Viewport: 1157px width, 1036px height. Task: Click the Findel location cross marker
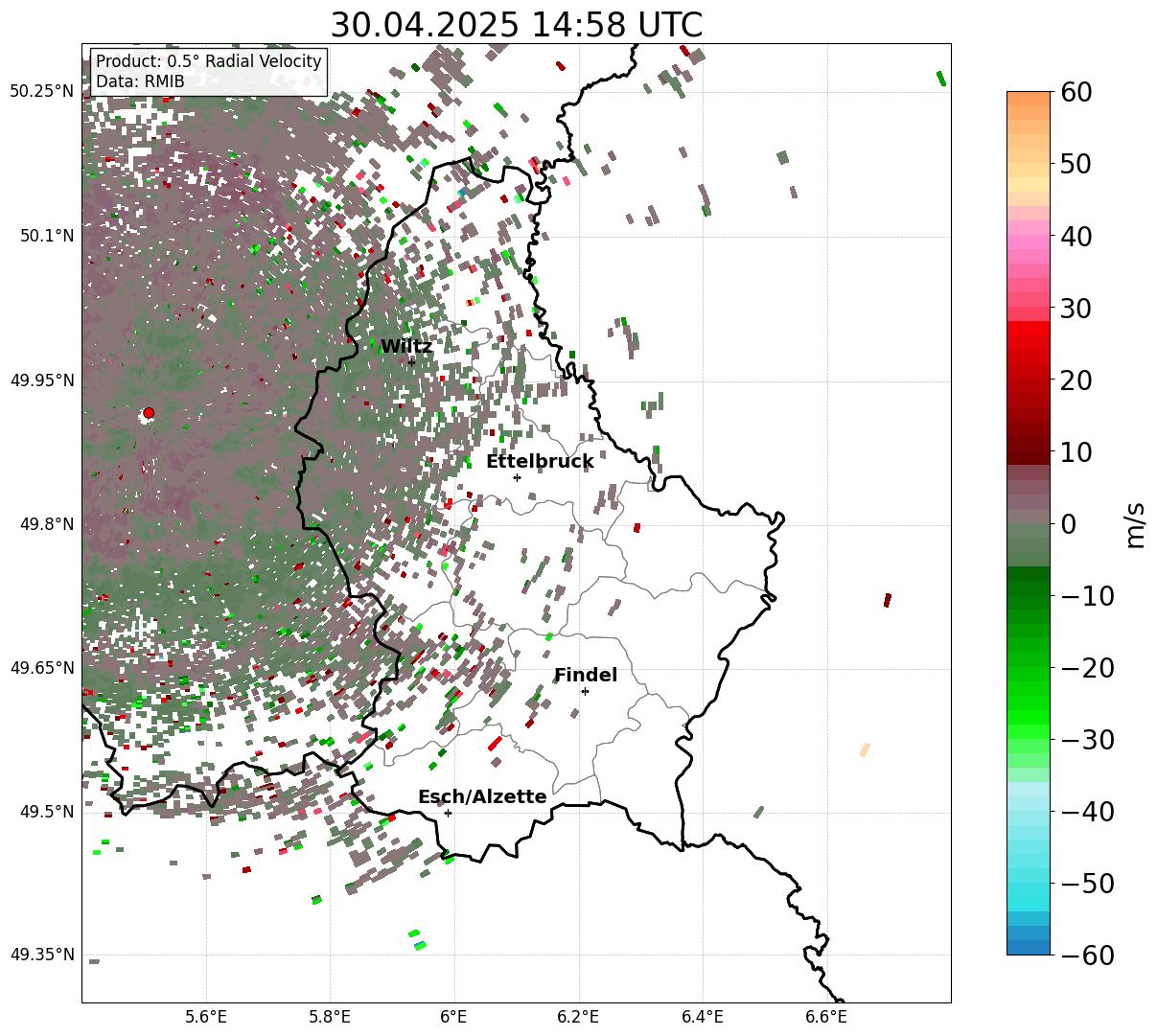(x=585, y=691)
